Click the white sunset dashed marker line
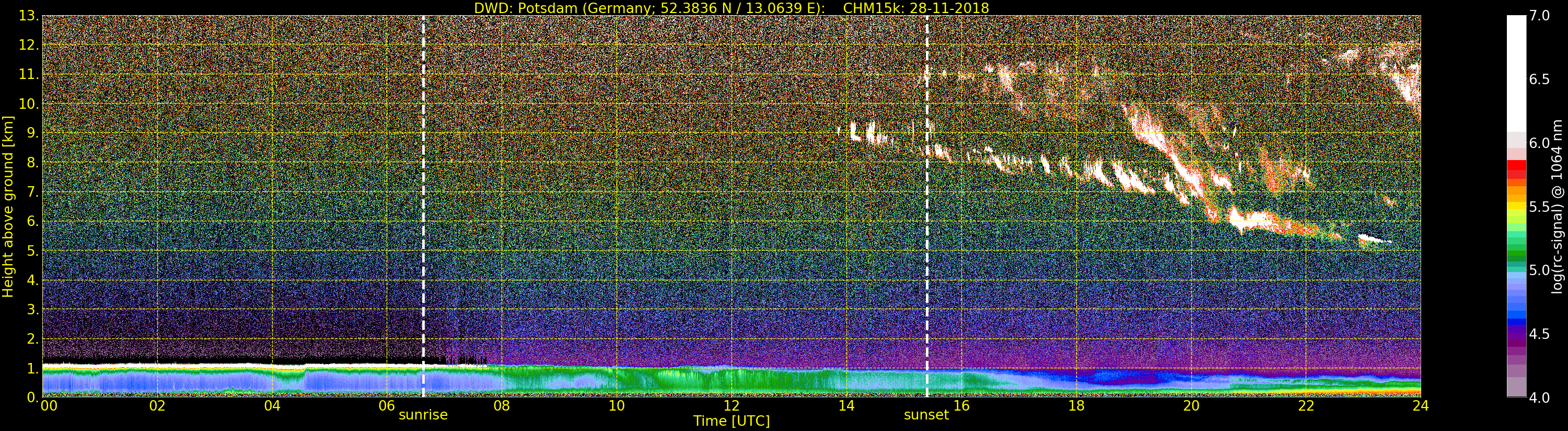This screenshot has width=1568, height=431. coord(927,206)
